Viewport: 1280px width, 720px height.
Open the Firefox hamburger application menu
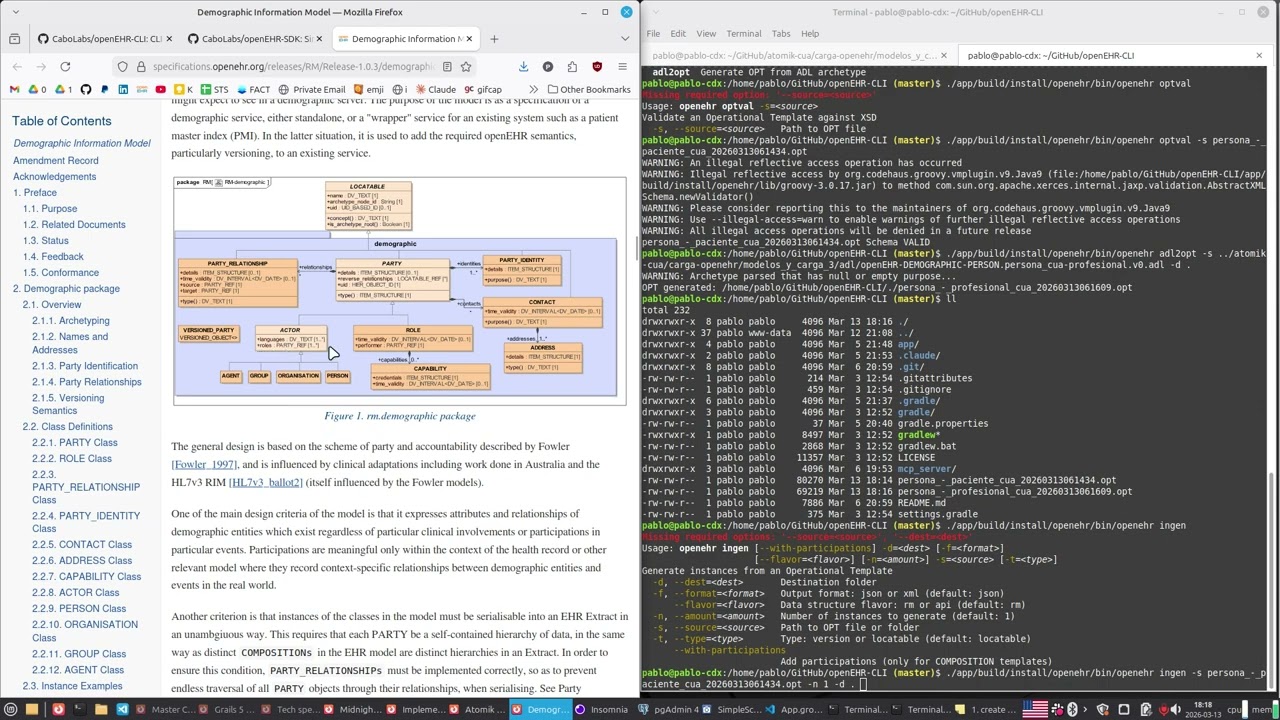click(x=622, y=67)
